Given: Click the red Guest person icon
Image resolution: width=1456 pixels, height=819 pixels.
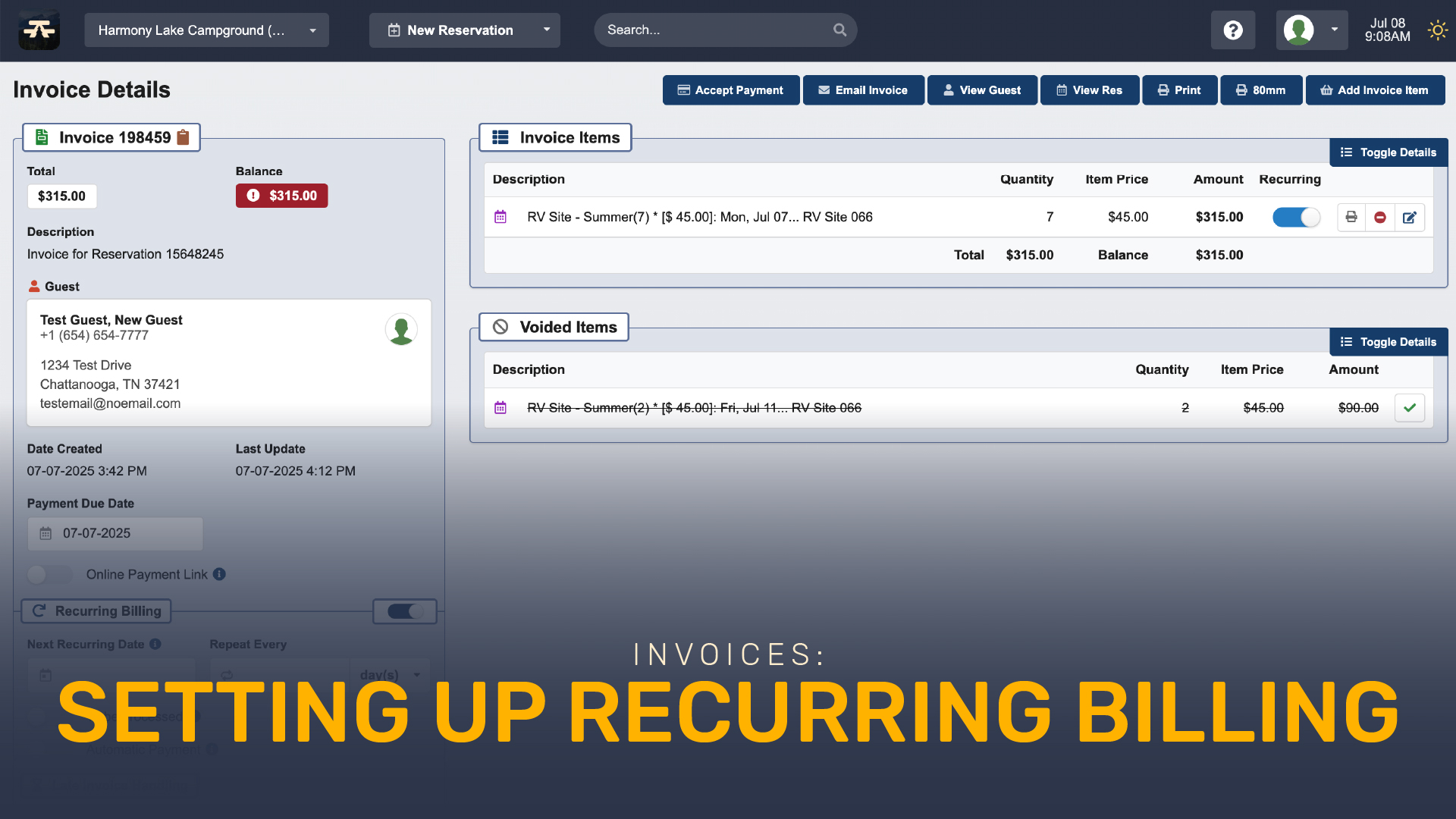Looking at the screenshot, I should click(34, 287).
